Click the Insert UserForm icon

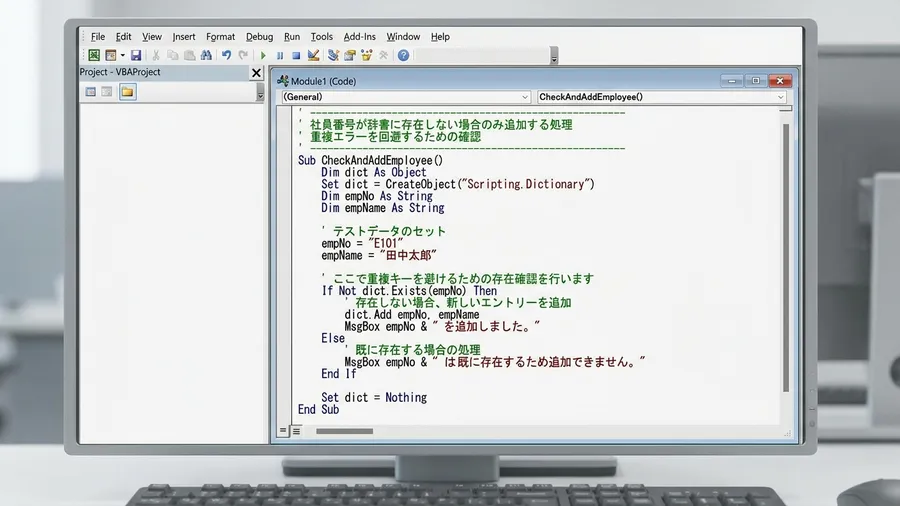pyautogui.click(x=111, y=55)
